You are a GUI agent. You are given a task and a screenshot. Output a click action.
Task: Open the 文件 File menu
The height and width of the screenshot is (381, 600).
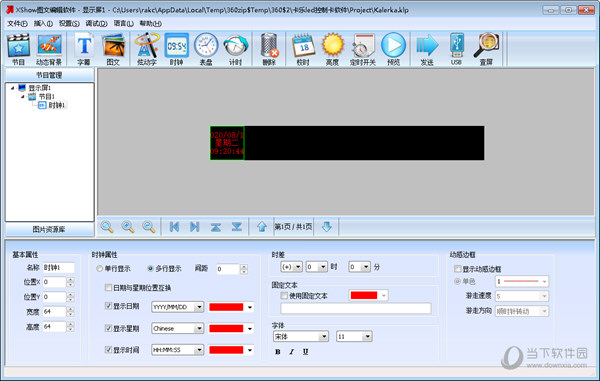(x=18, y=24)
